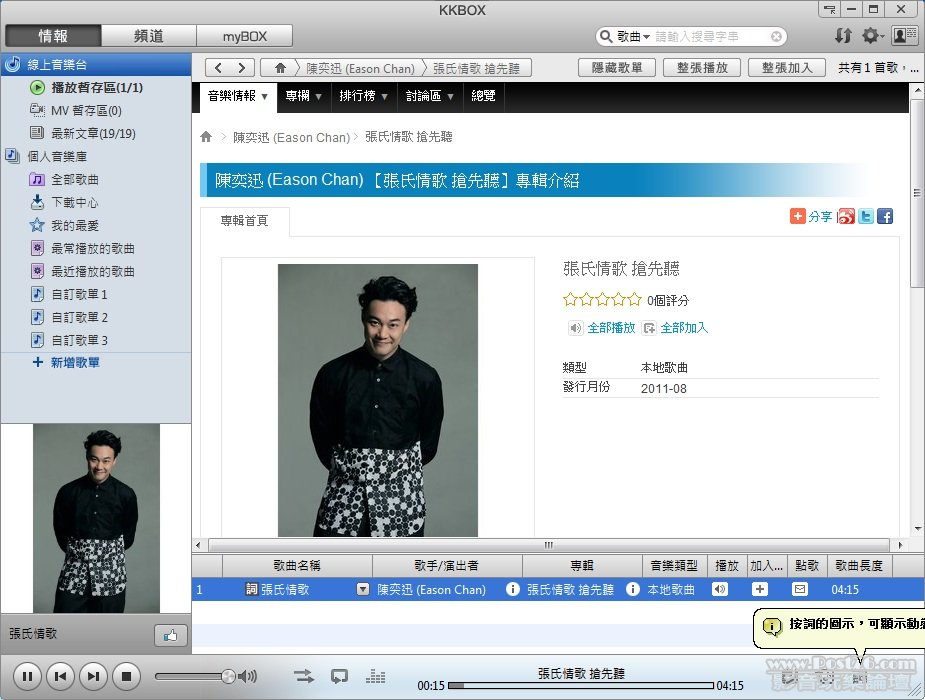Share via the Facebook icon

tap(885, 216)
